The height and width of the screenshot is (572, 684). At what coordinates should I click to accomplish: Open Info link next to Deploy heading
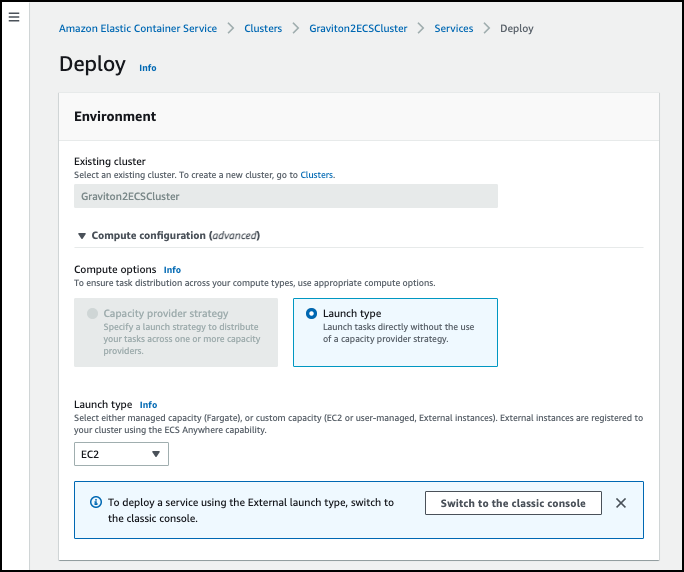148,68
